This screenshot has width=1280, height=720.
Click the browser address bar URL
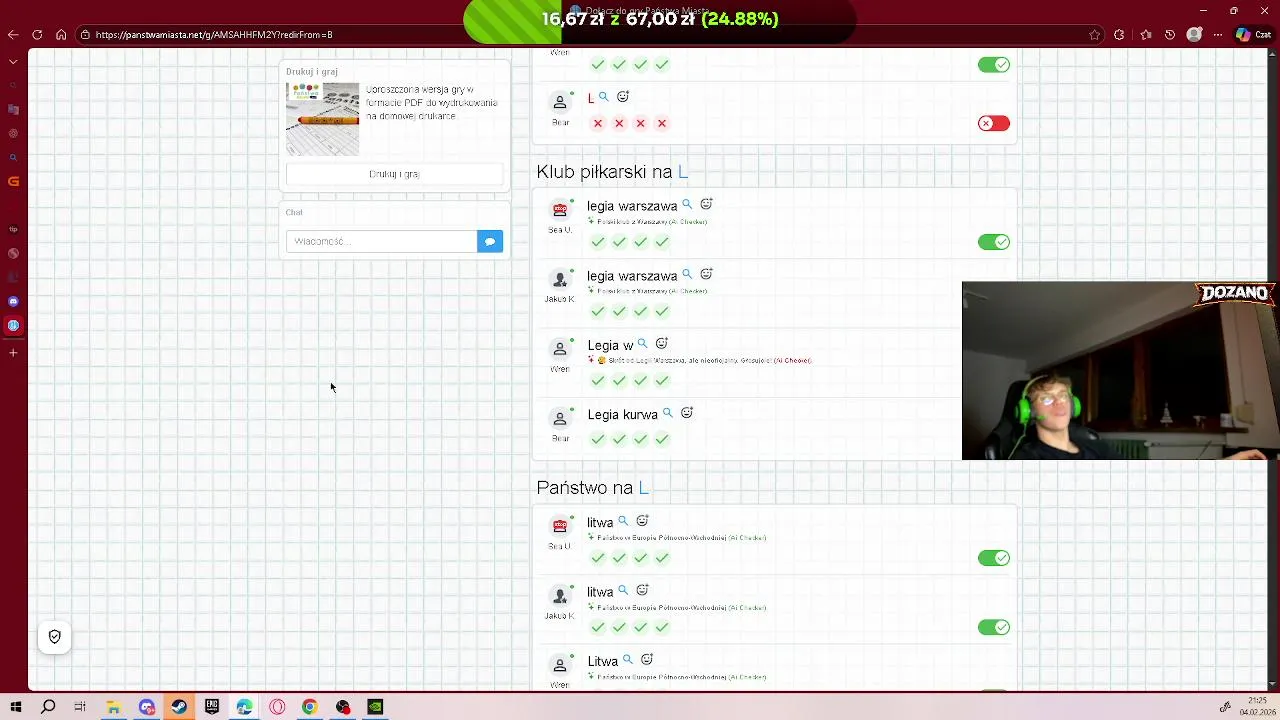click(214, 35)
